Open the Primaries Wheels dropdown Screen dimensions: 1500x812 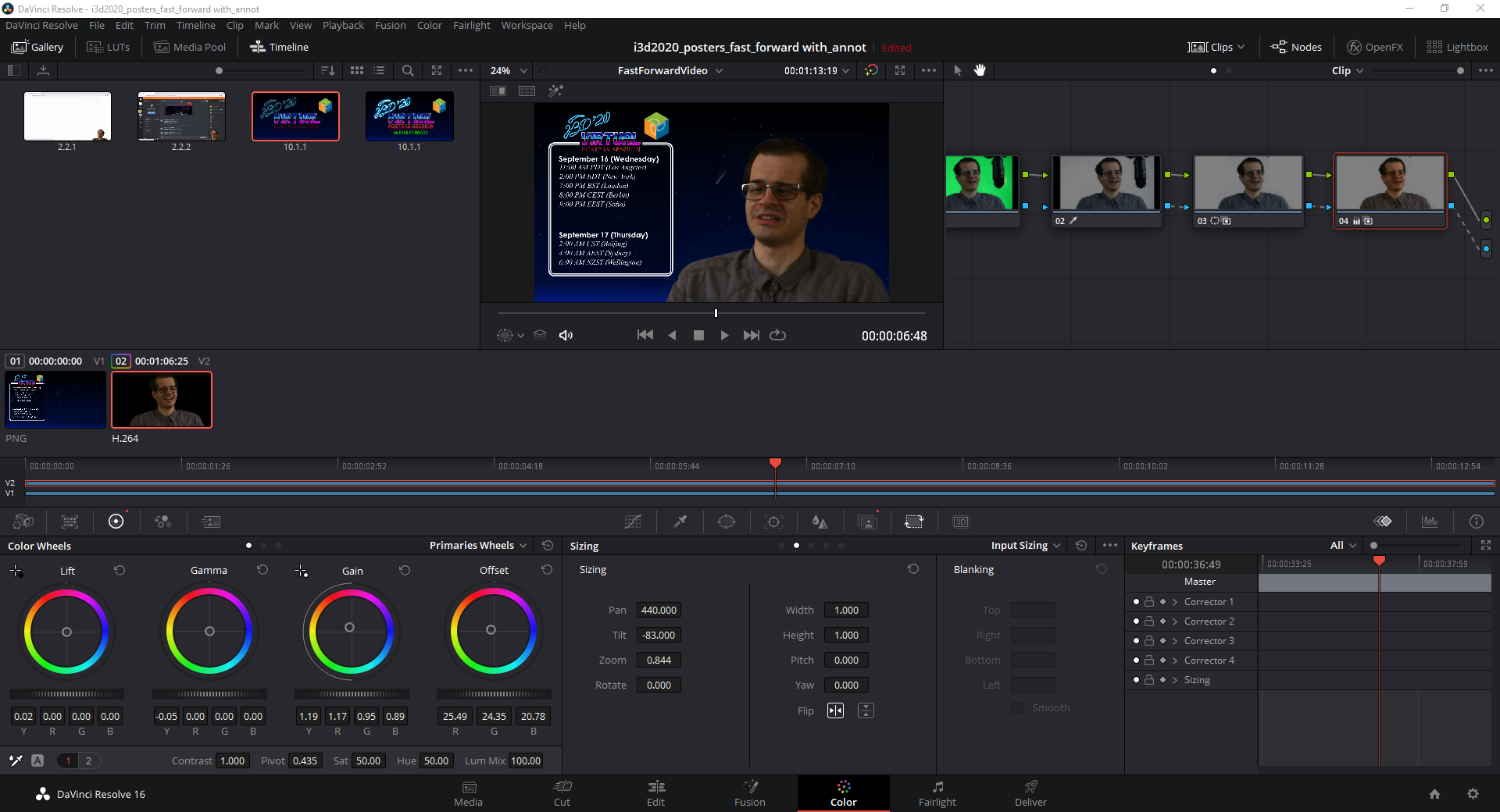(x=477, y=546)
